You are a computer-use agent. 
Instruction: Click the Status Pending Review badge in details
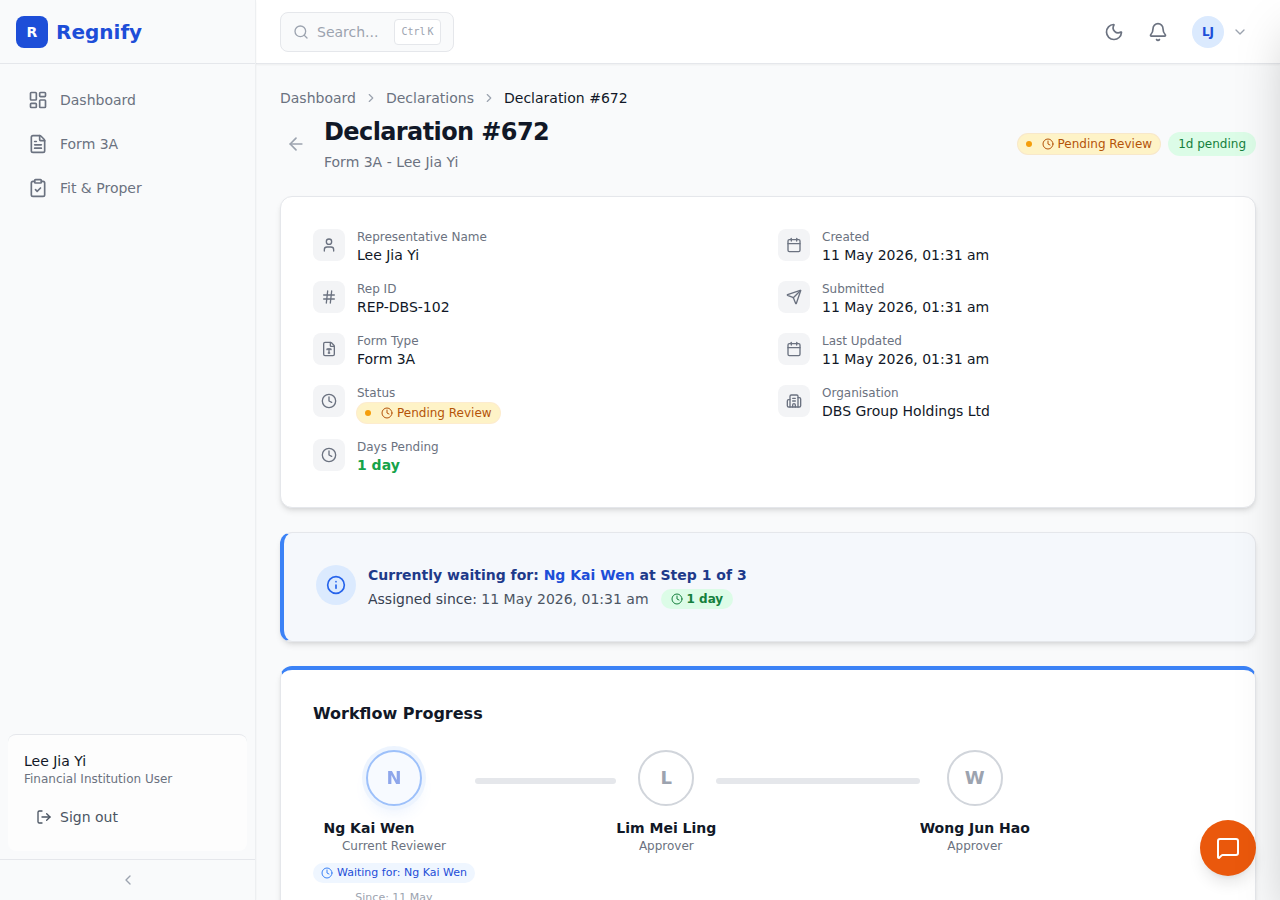point(429,413)
